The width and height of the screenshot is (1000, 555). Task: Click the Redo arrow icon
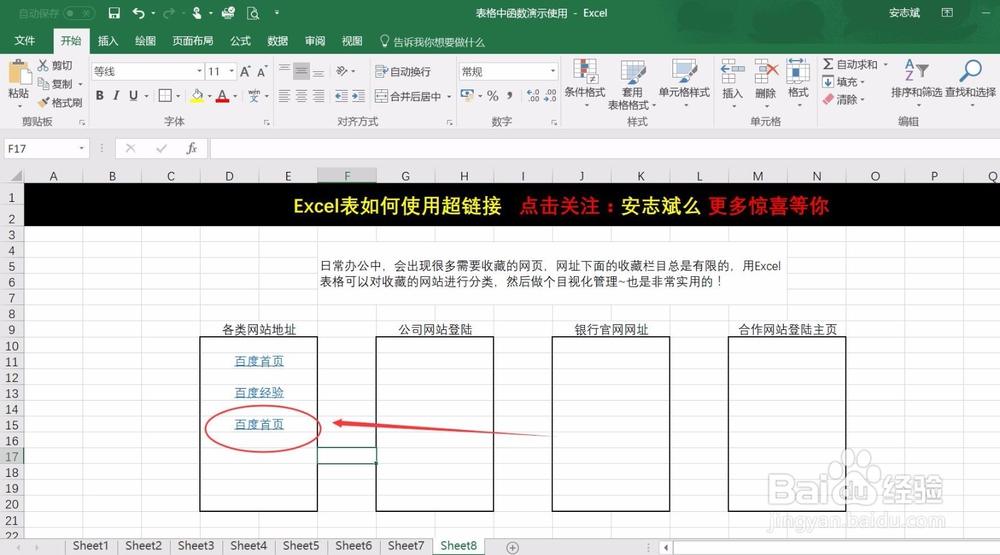[169, 13]
